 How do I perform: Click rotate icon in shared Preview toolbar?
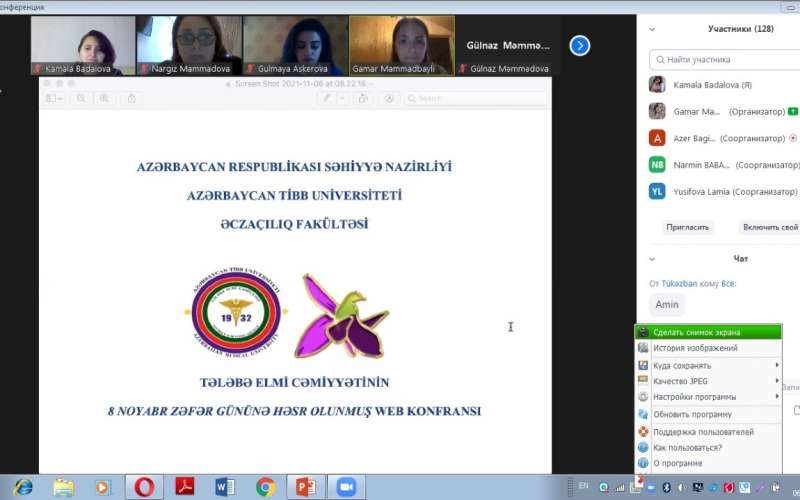[363, 98]
